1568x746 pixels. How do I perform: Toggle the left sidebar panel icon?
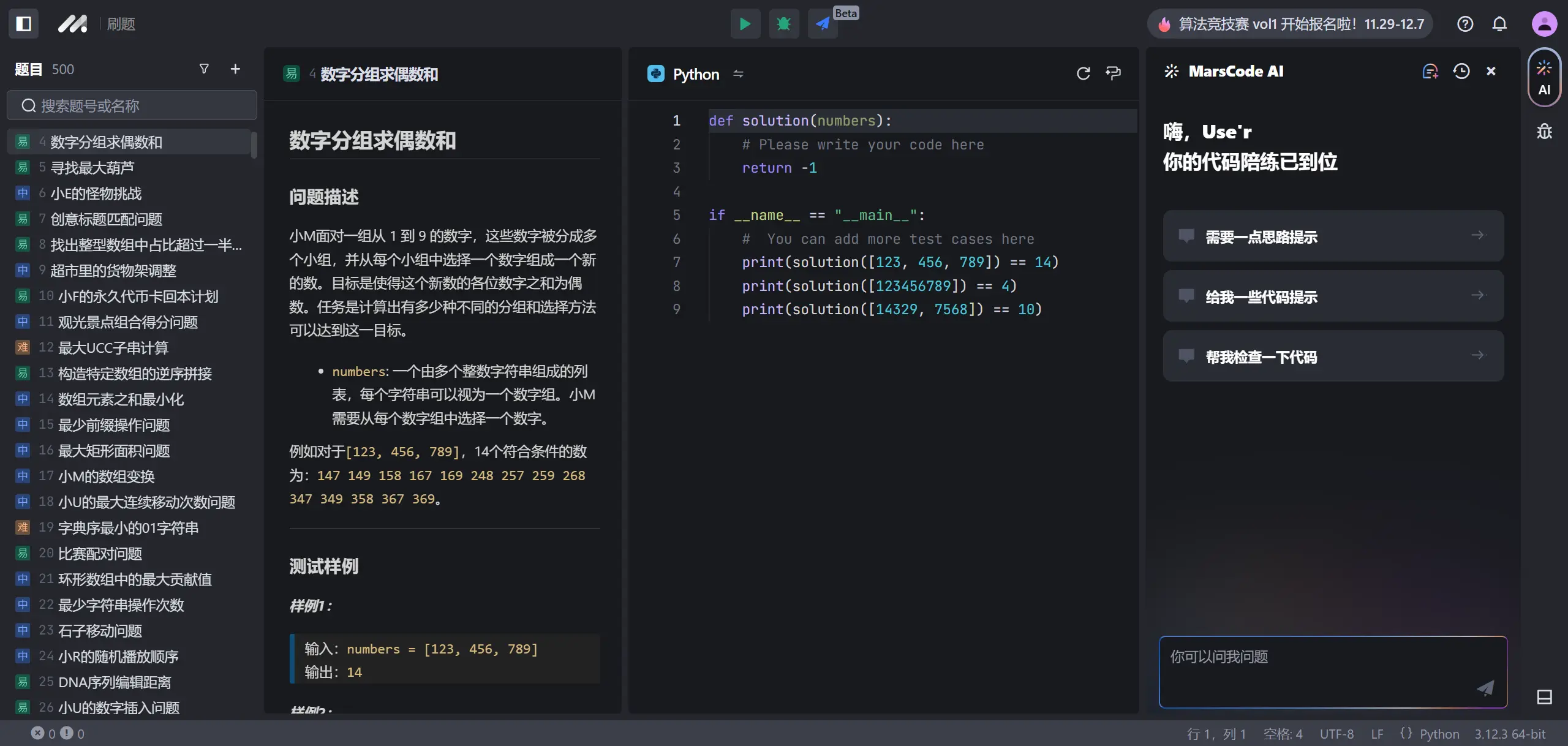24,24
